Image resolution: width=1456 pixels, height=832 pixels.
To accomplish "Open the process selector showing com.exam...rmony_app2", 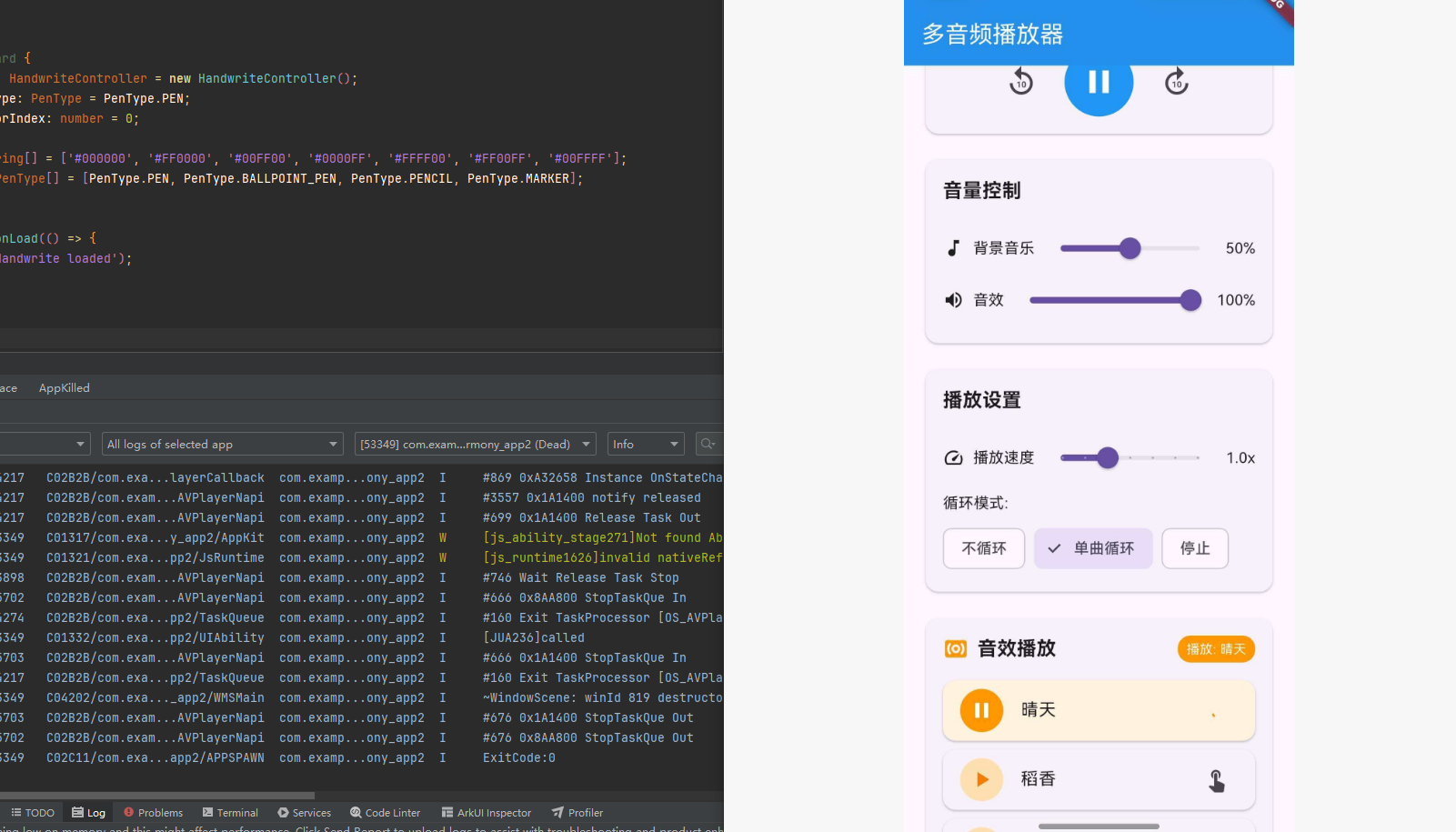I will pos(474,444).
